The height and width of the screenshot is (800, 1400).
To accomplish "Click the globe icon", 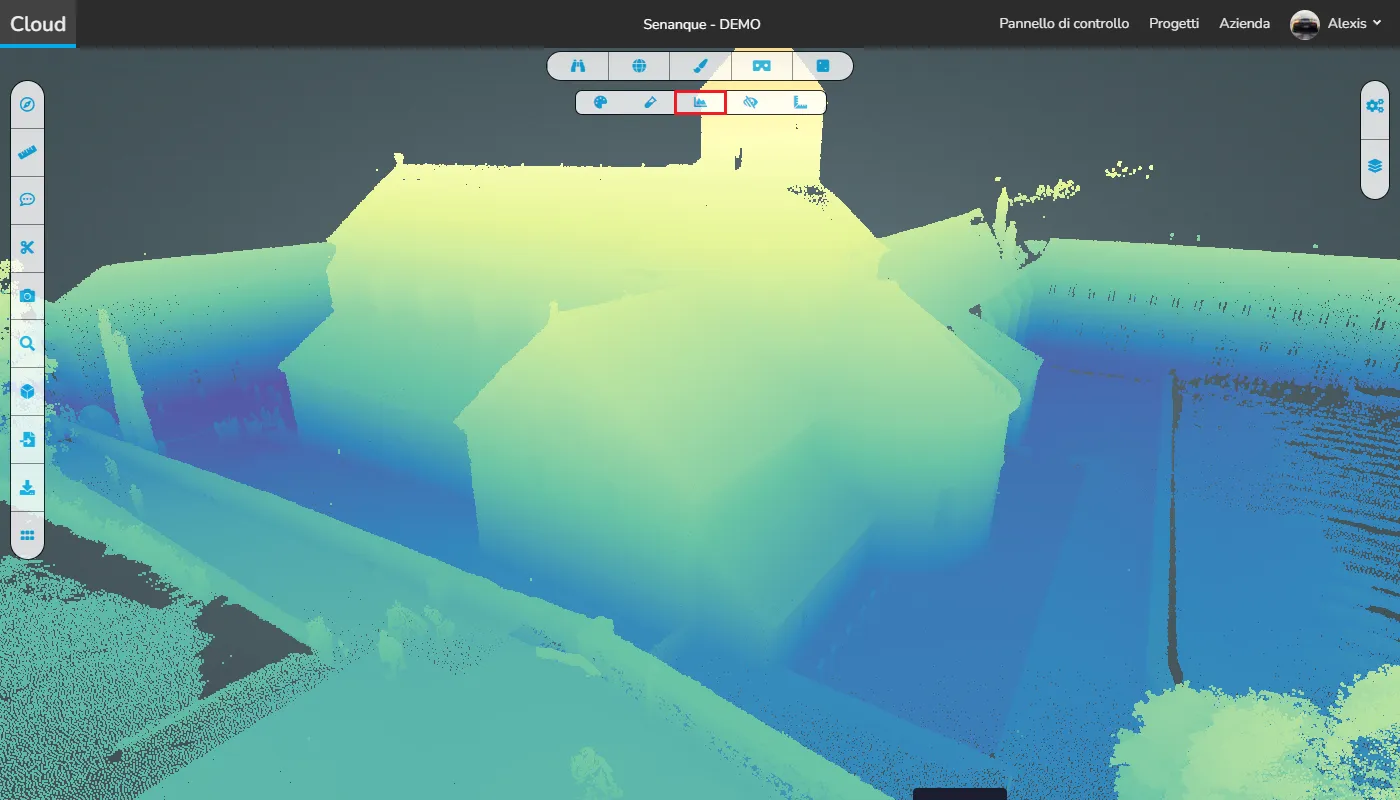I will tap(639, 66).
